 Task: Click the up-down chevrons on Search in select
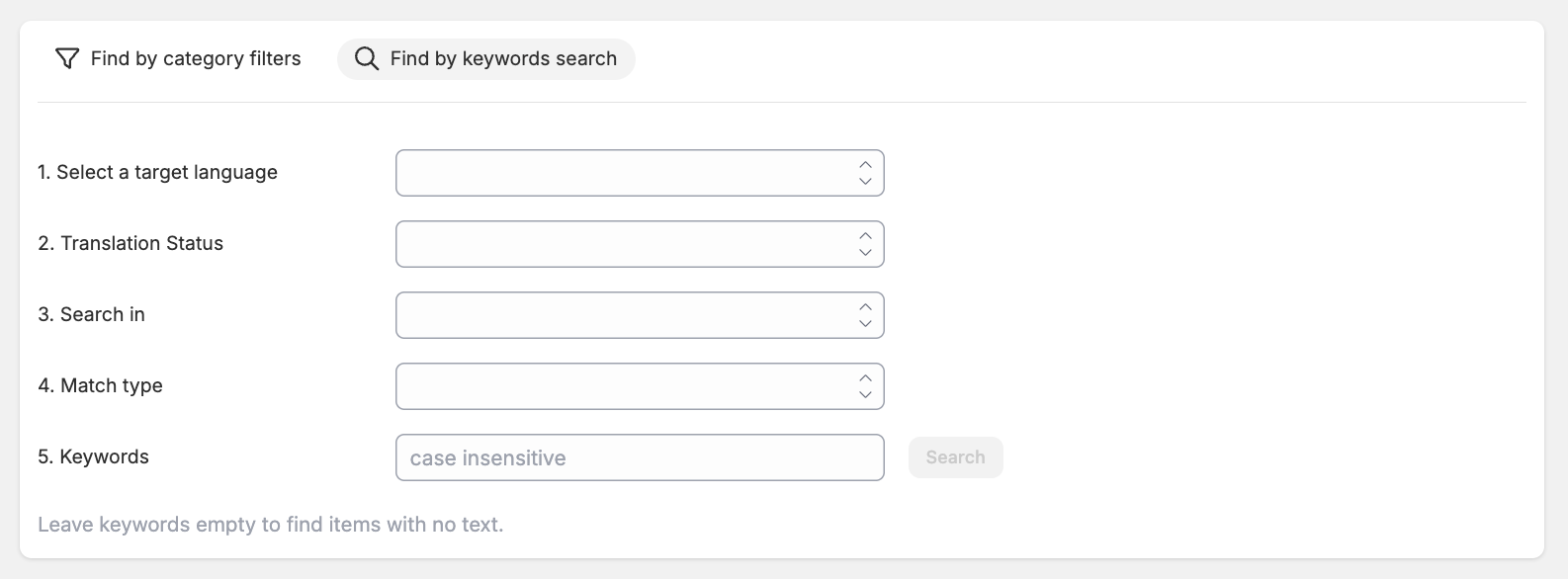click(865, 315)
